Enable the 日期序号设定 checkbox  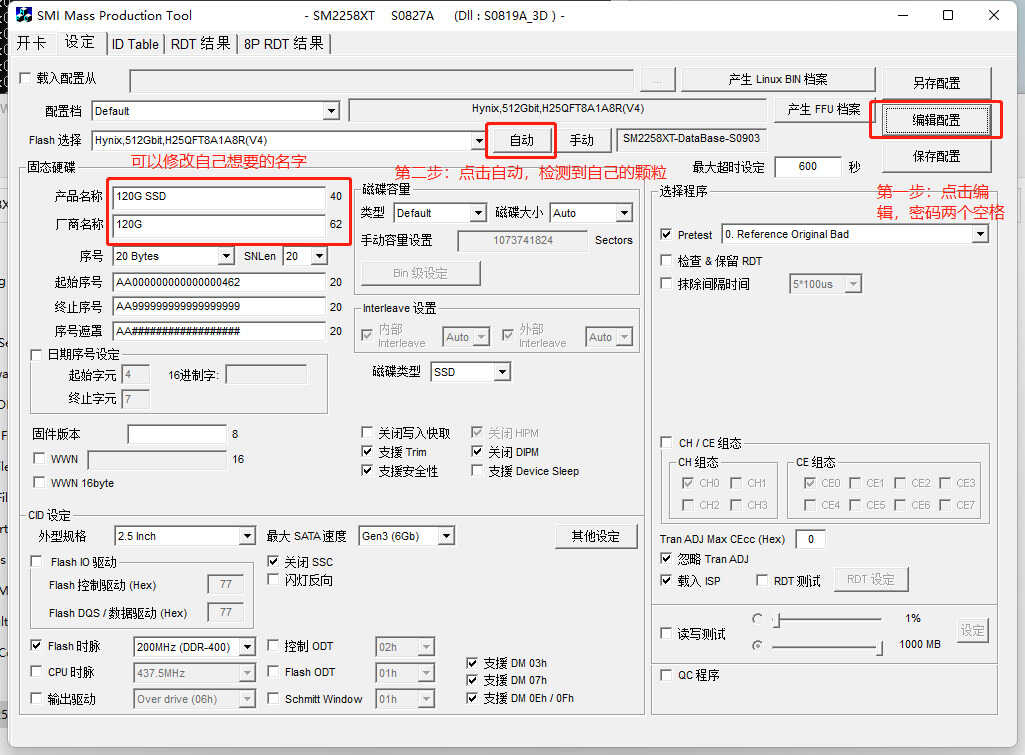37,354
